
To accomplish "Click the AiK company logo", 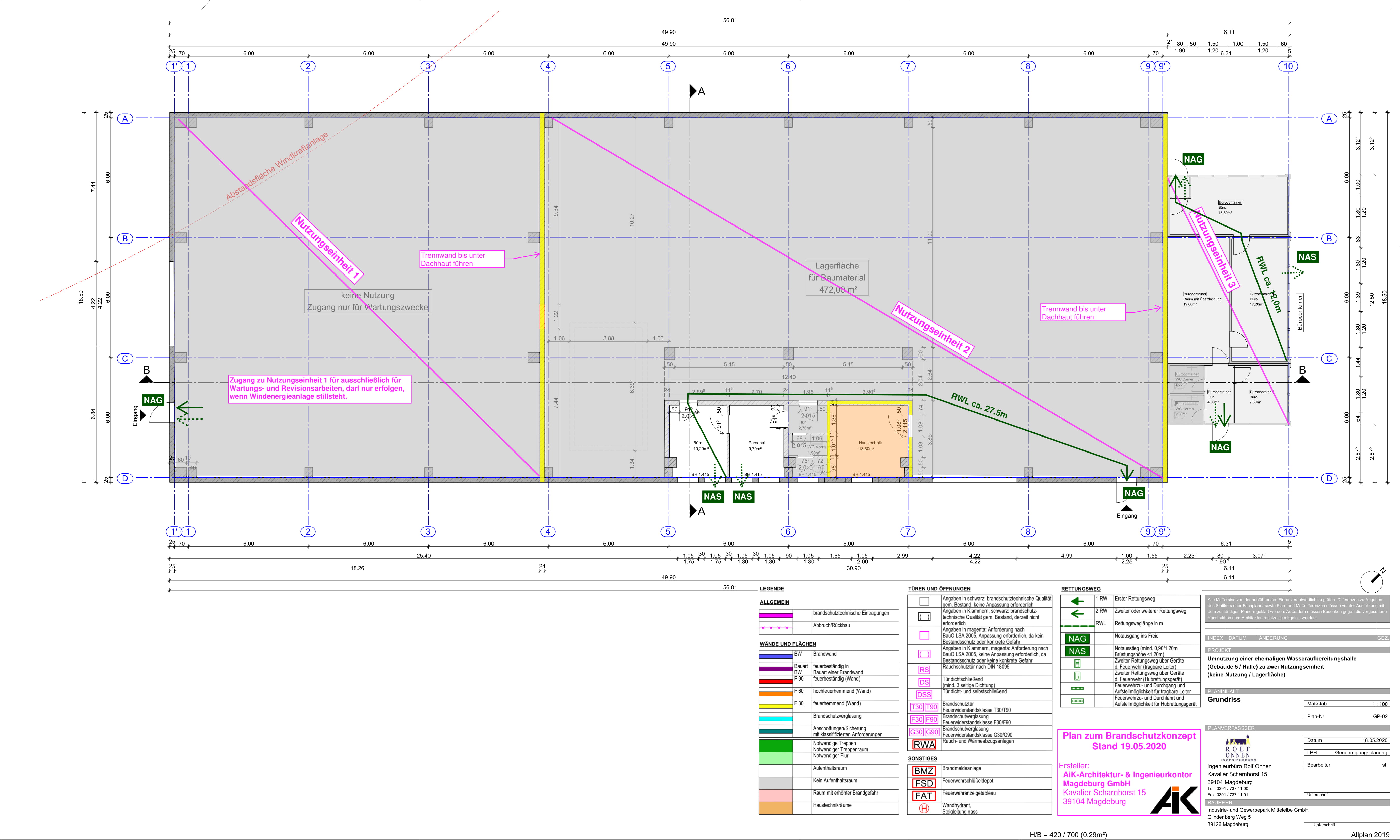I will [x=1174, y=800].
